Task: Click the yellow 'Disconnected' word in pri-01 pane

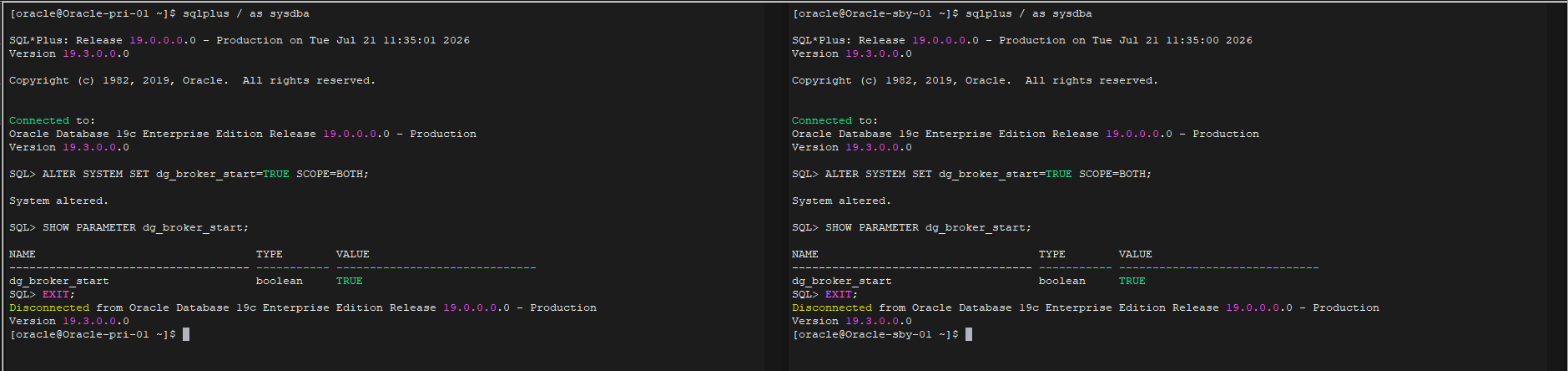Action: point(49,307)
